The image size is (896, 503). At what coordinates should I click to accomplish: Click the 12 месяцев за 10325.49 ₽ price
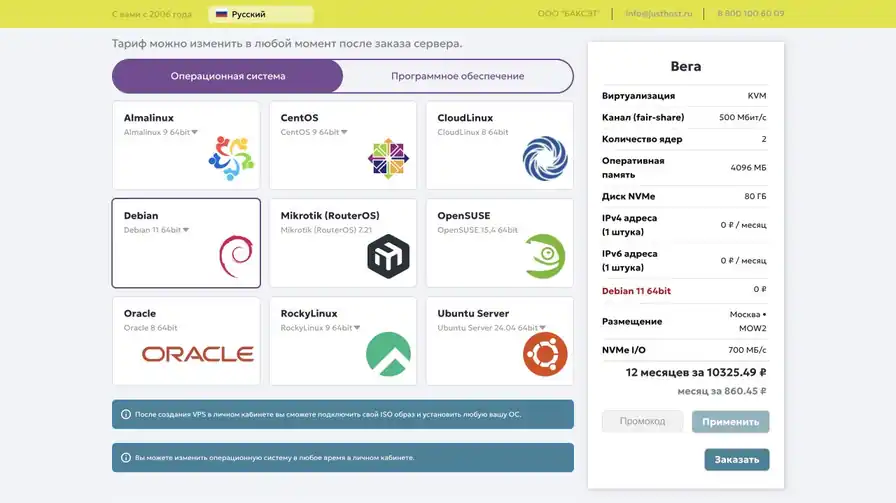coord(696,373)
